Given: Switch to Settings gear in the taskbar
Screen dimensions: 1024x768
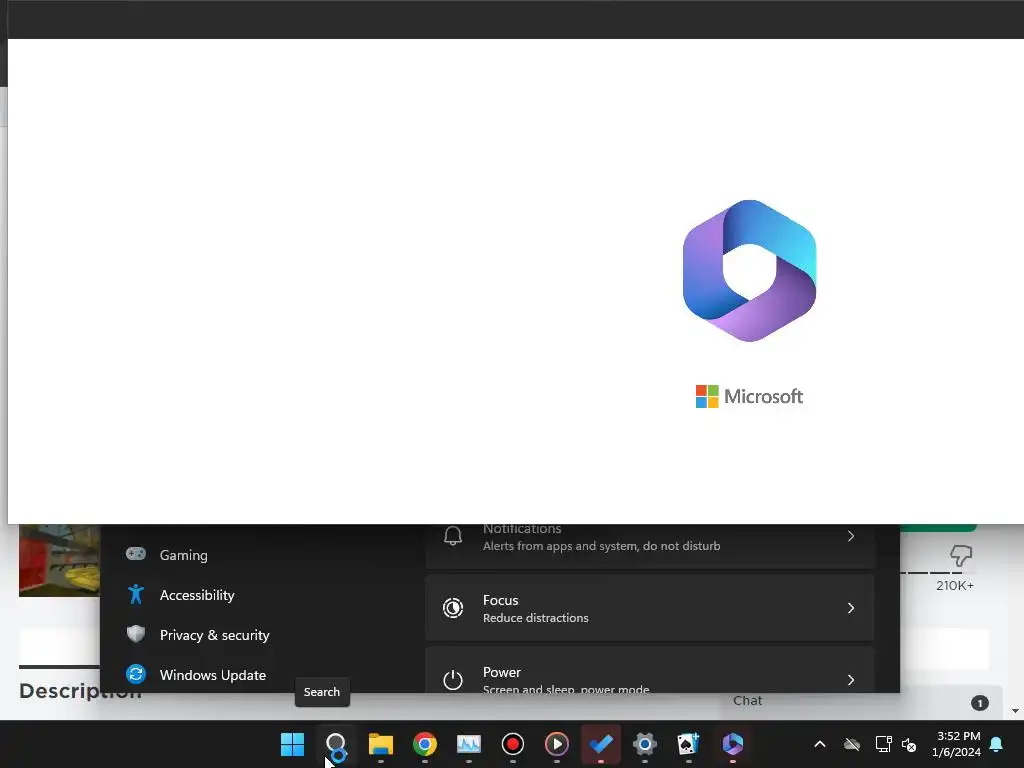Looking at the screenshot, I should click(645, 744).
